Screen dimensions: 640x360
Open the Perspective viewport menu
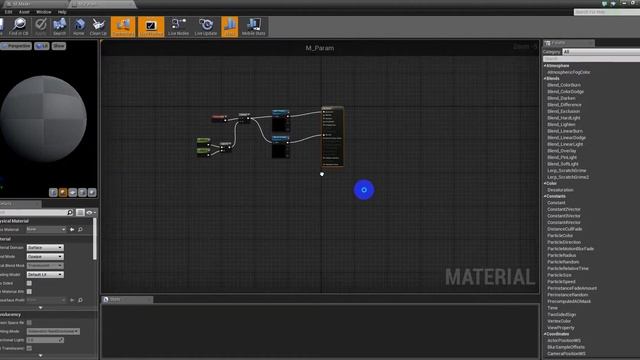point(16,46)
